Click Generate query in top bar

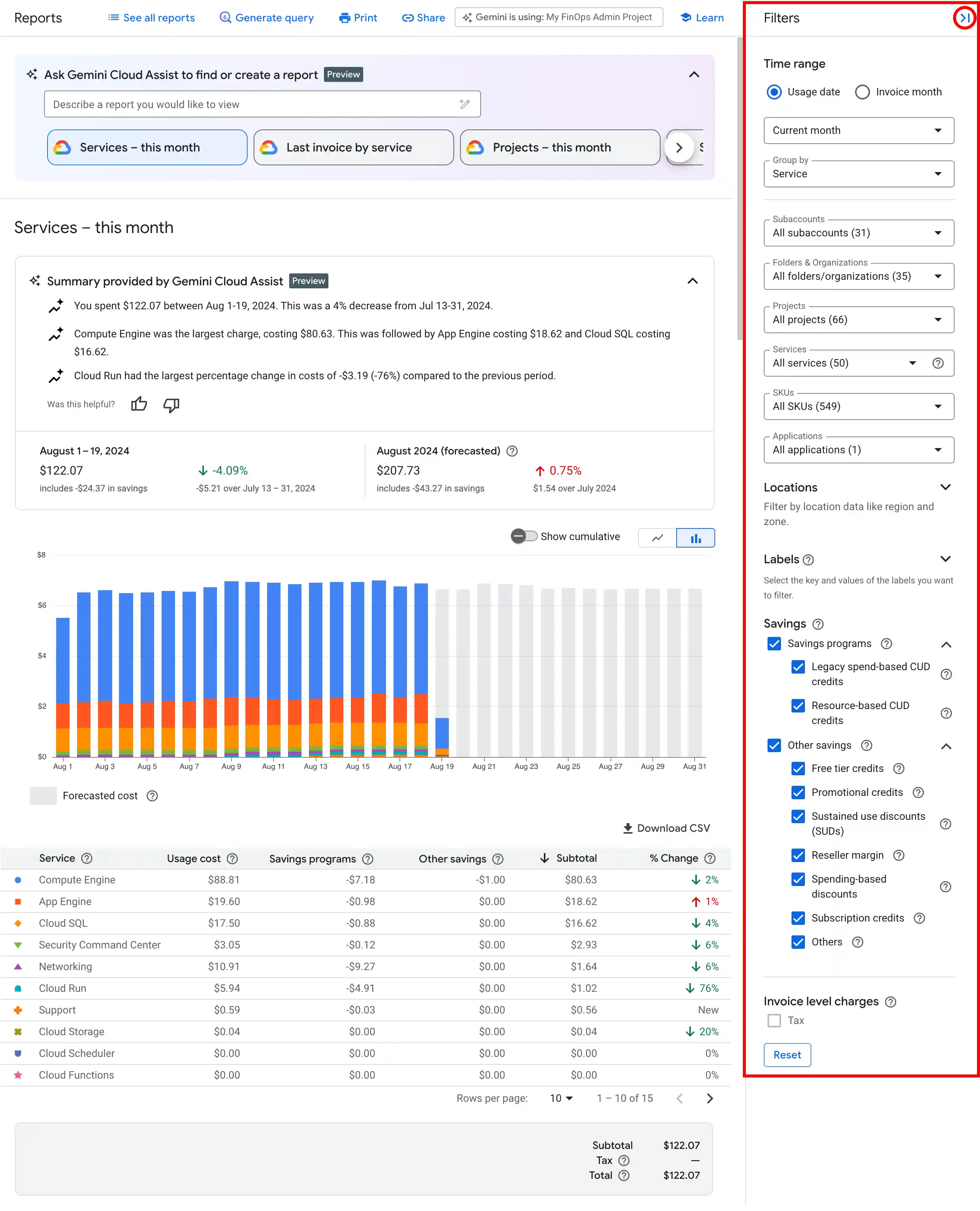click(x=266, y=18)
